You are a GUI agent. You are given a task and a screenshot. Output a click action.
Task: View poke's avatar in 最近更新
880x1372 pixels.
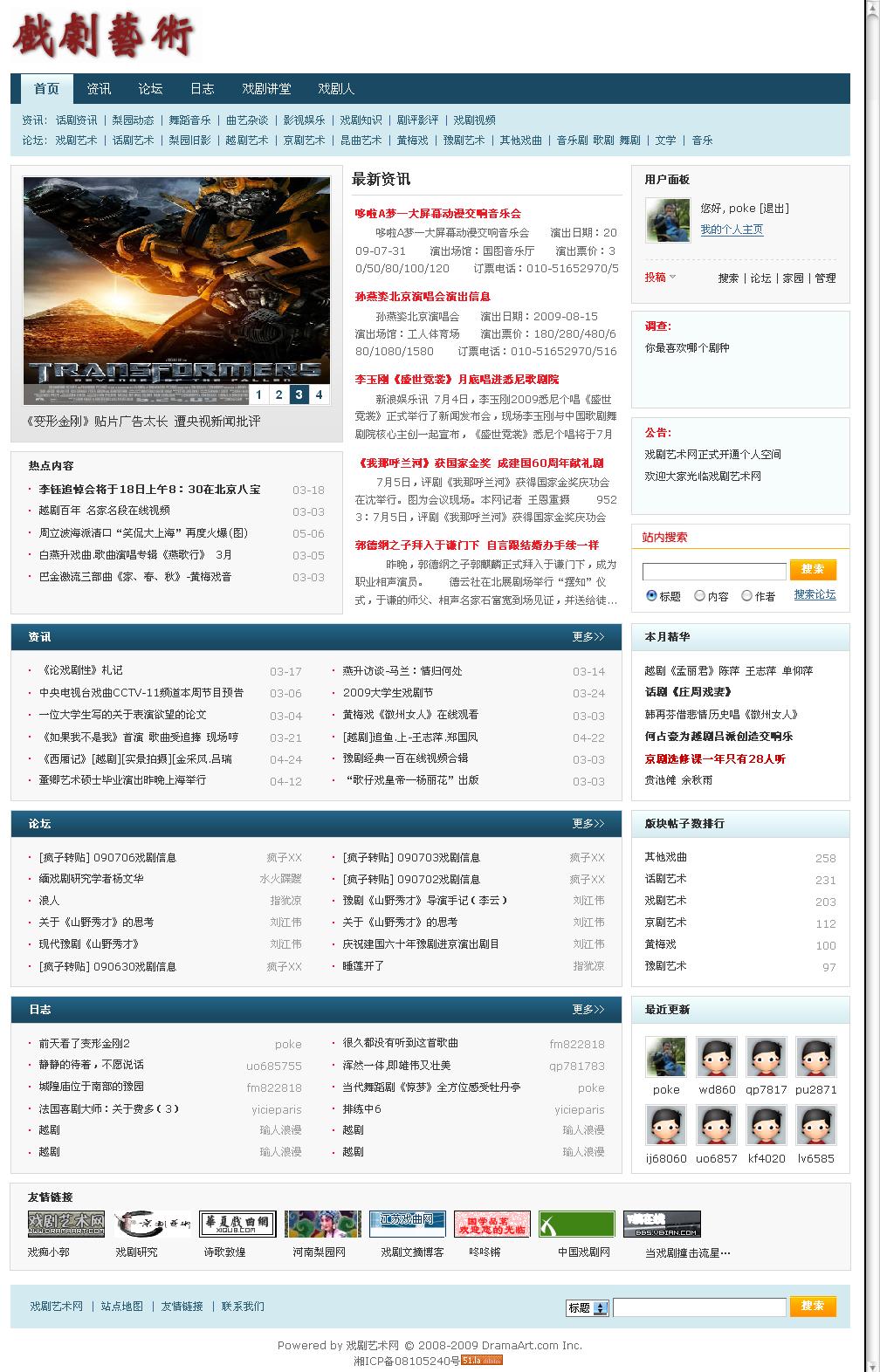click(666, 1058)
